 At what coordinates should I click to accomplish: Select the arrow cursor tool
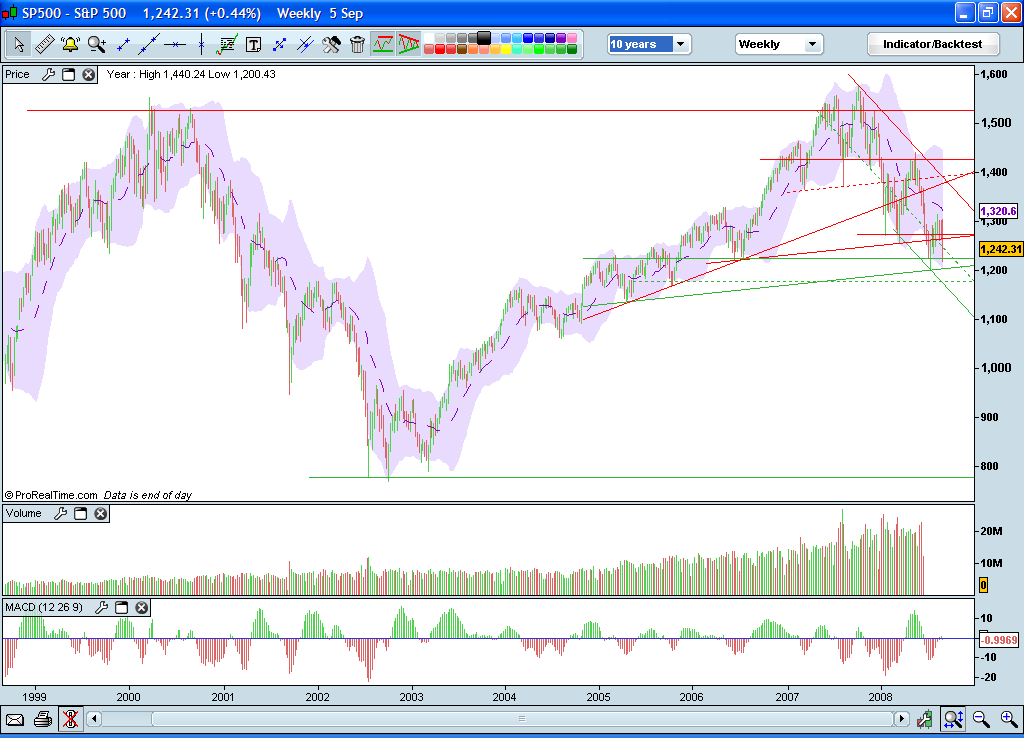[18, 44]
